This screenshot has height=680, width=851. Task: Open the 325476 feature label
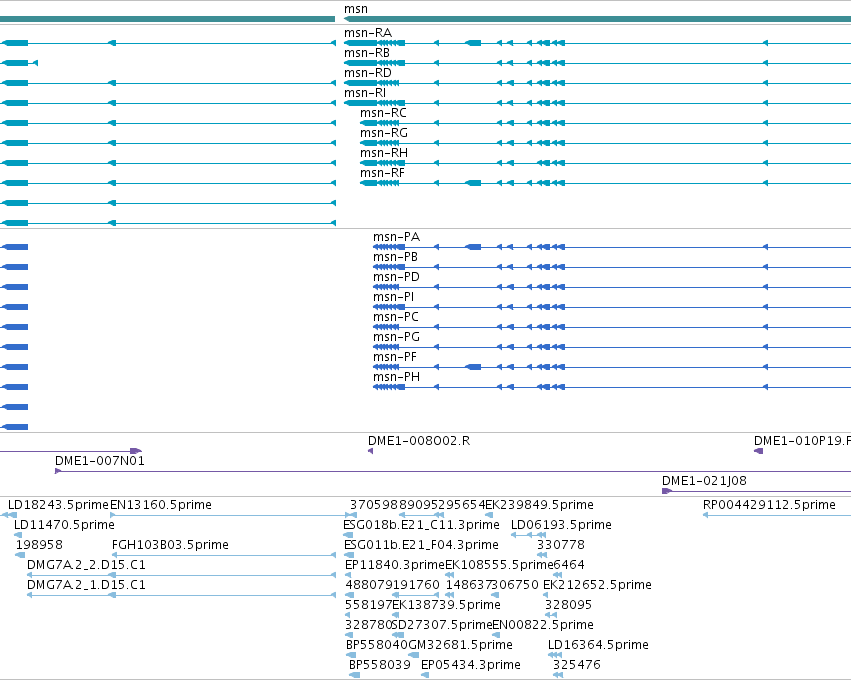click(x=576, y=666)
